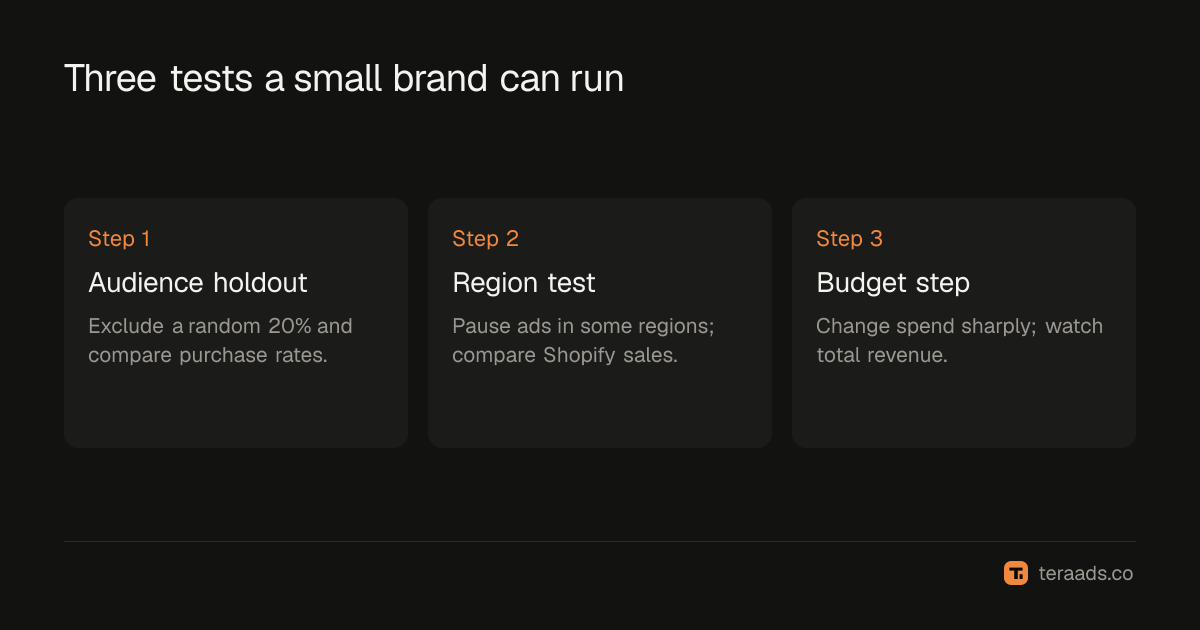Screen dimensions: 1200x630
Task: Open the teraads.co link
Action: 1085,574
